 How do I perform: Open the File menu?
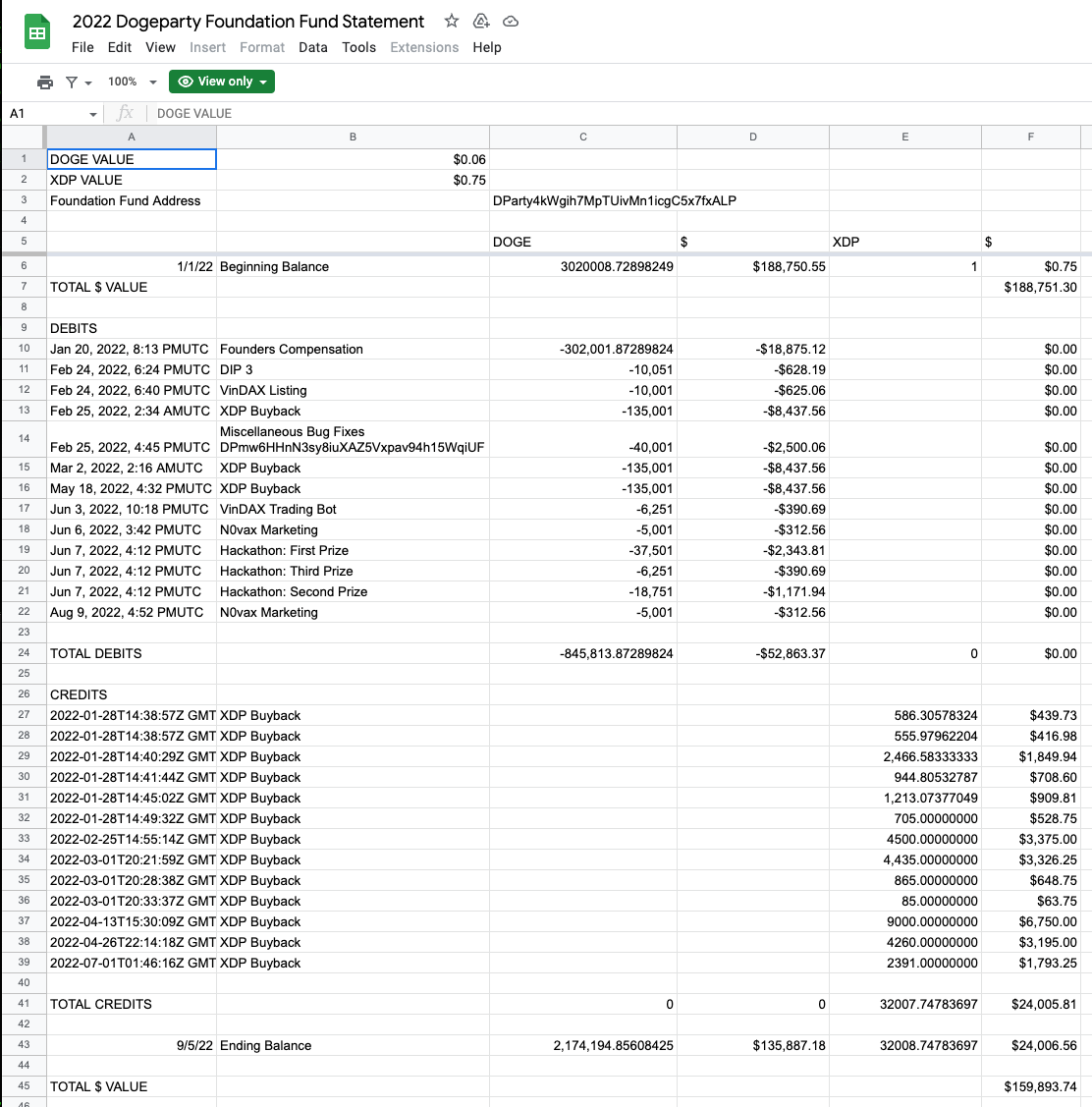coord(82,47)
